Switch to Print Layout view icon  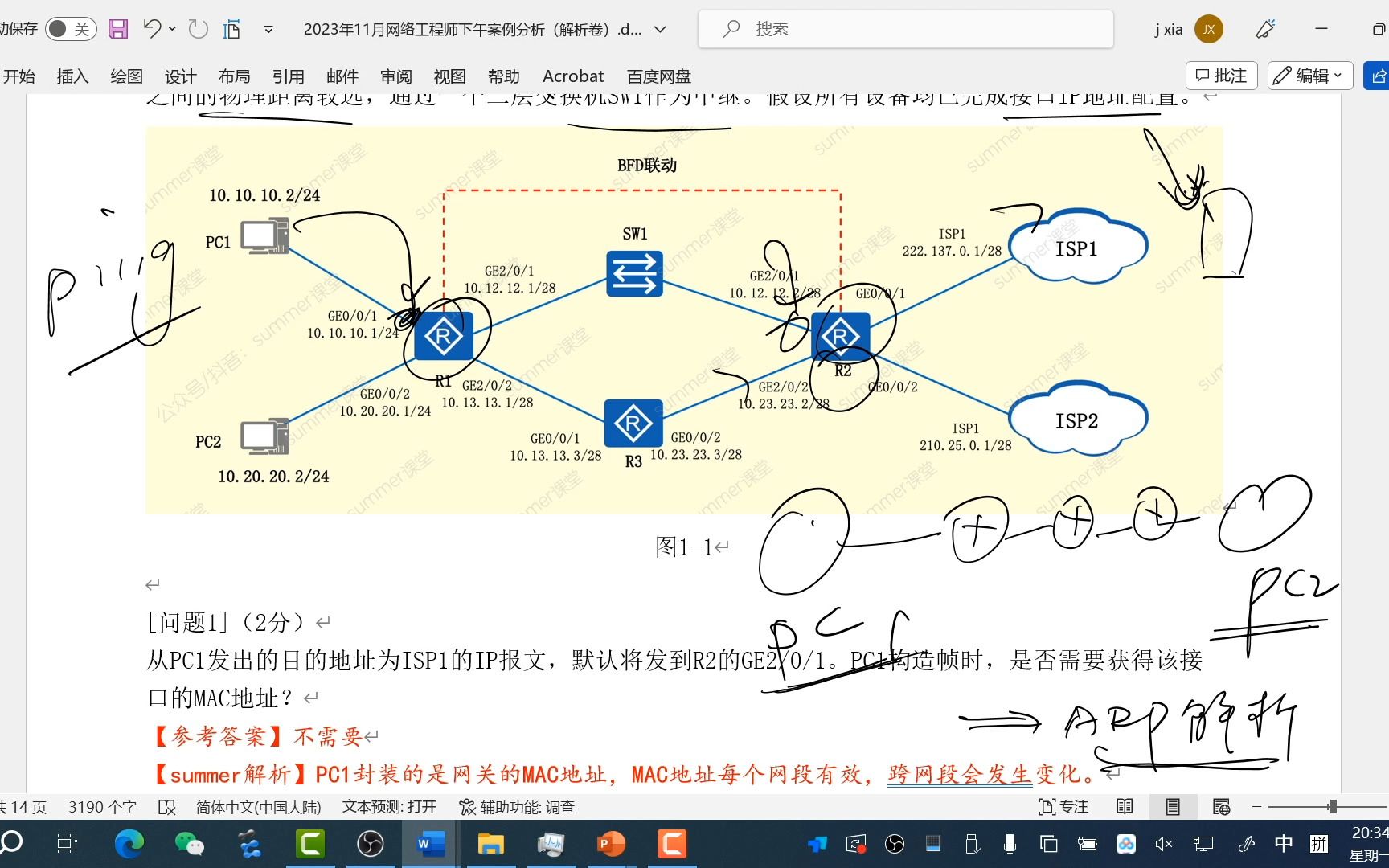pos(1173,807)
